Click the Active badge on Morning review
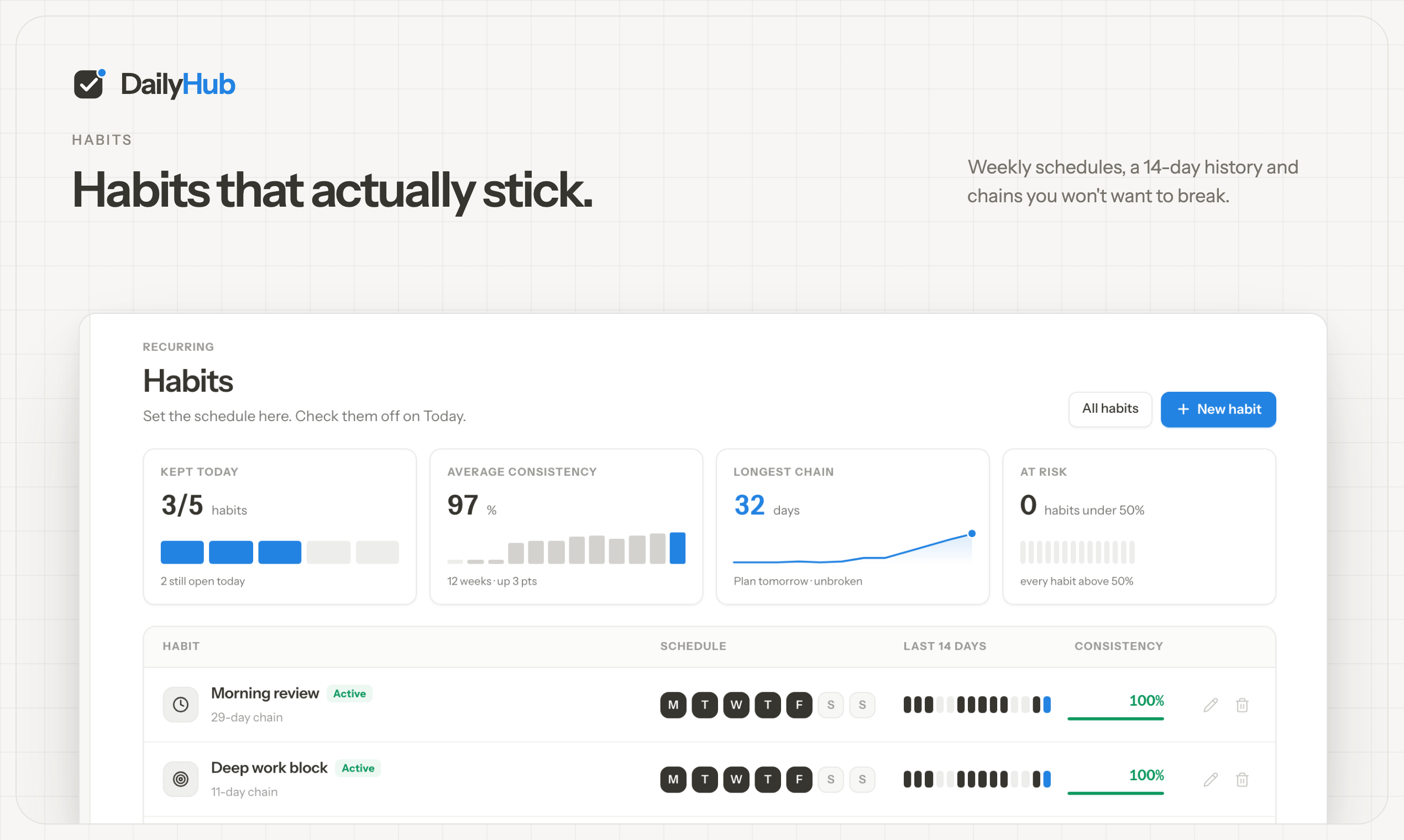 point(349,694)
